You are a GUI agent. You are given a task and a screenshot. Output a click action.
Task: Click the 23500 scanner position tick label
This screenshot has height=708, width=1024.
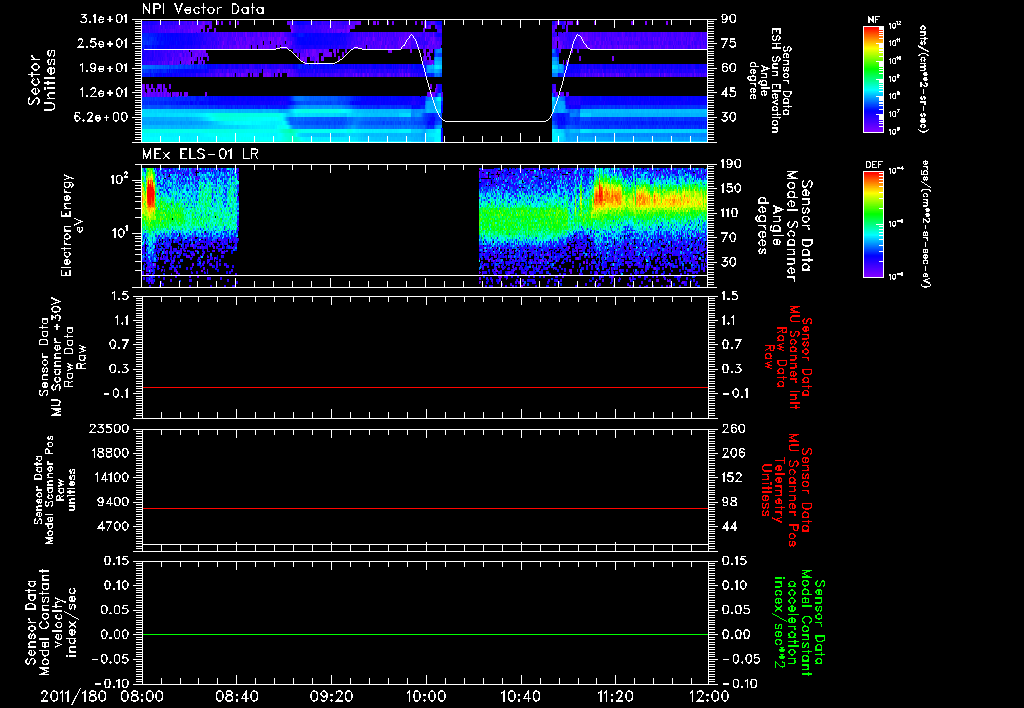point(108,428)
